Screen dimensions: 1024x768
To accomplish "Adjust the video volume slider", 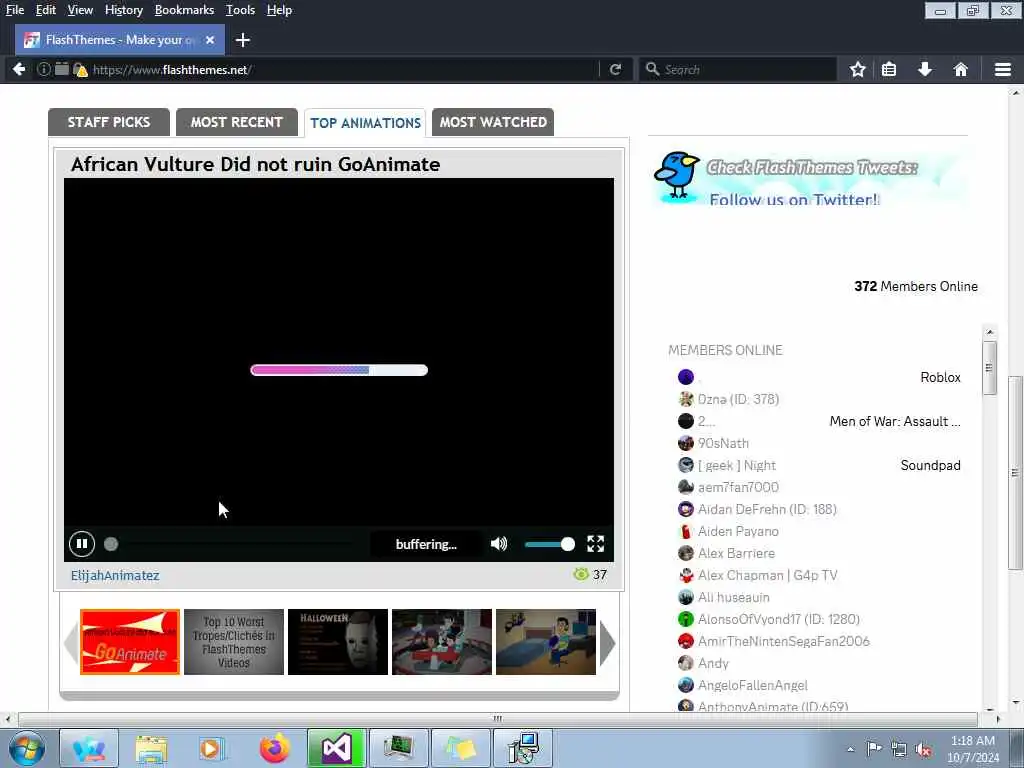I will point(550,543).
